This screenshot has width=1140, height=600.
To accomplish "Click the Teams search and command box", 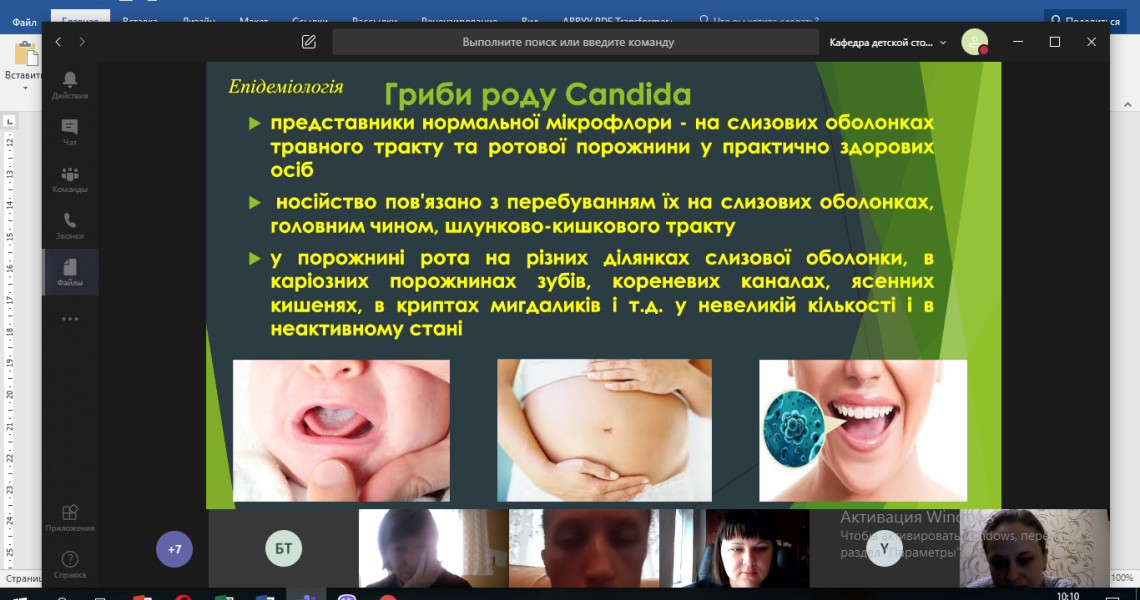I will pyautogui.click(x=568, y=42).
